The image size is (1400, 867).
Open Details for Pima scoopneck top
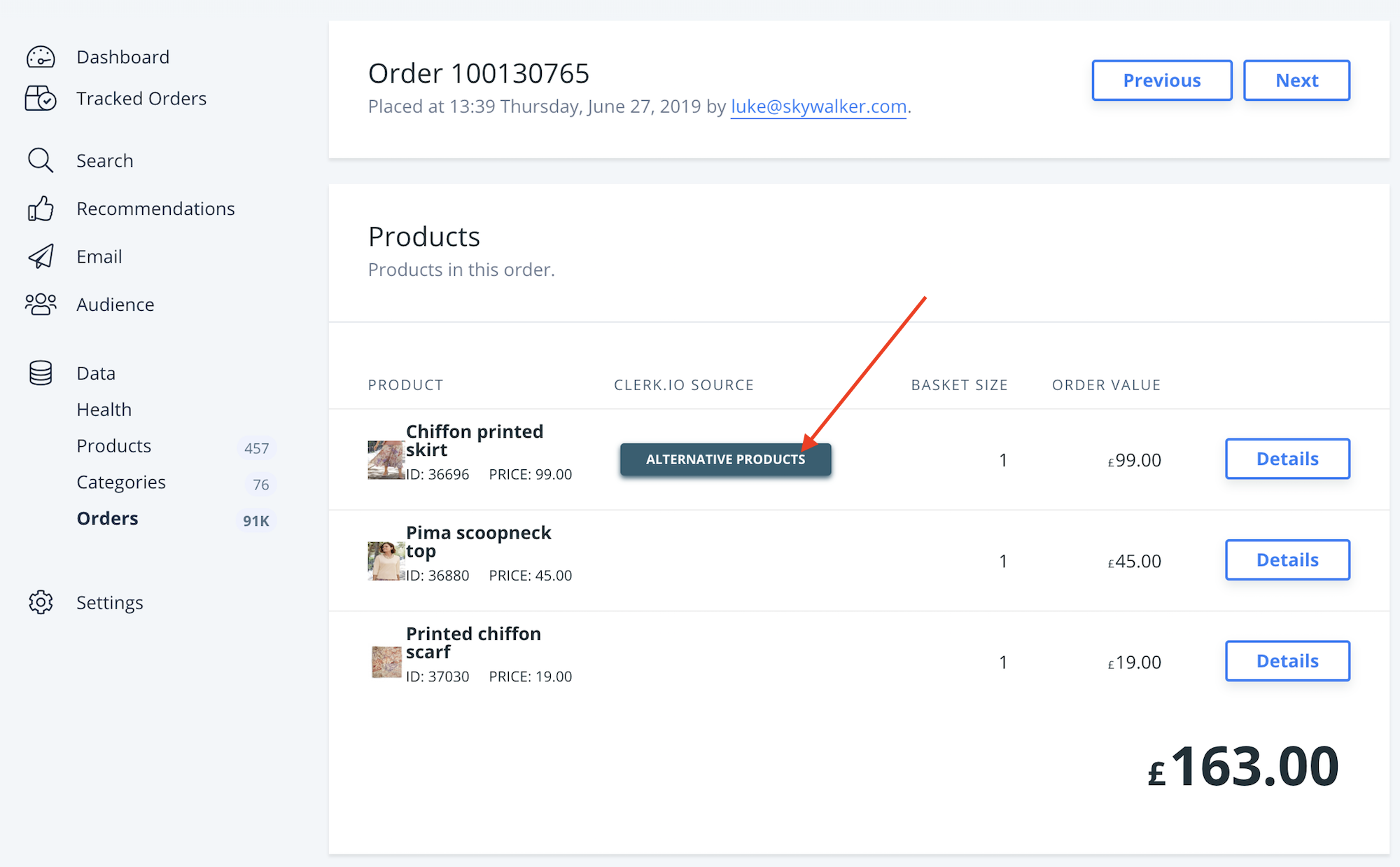1287,560
